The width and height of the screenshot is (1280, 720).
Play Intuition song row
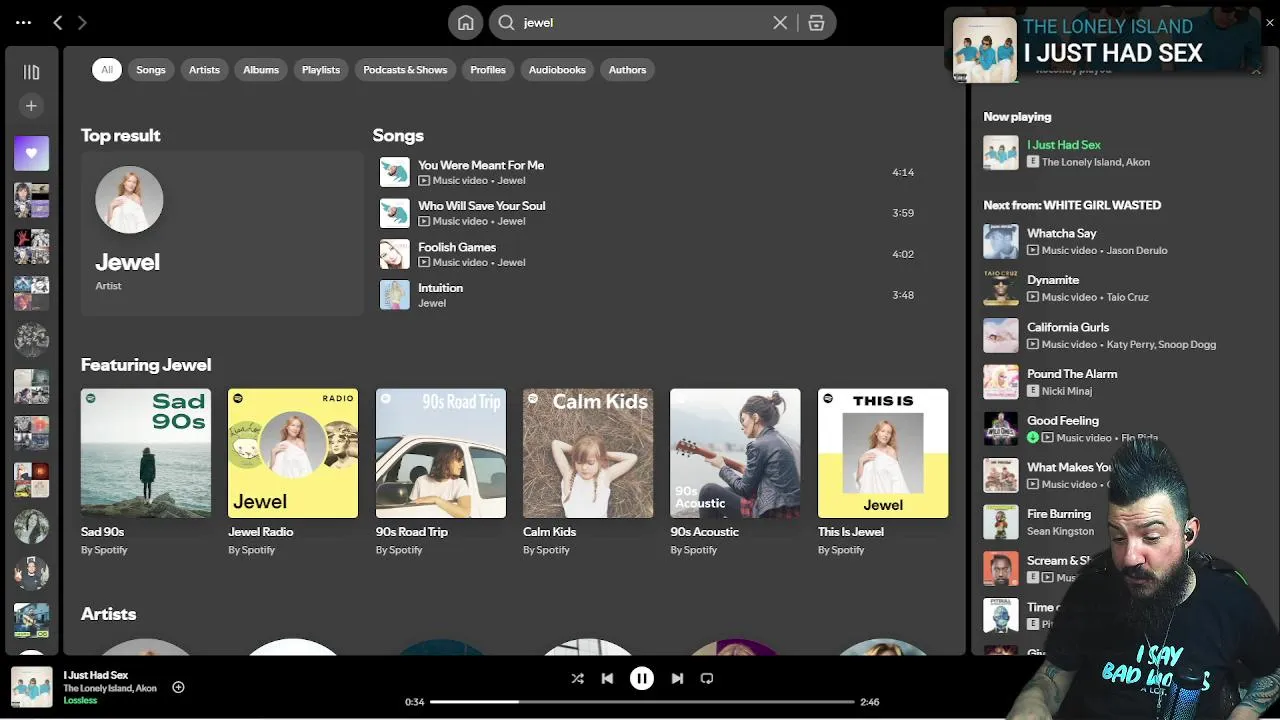point(646,295)
